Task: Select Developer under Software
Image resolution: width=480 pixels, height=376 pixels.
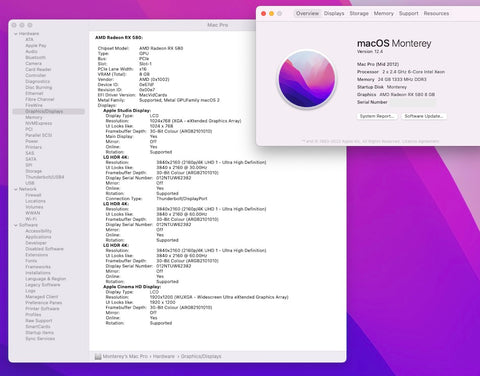Action: (36, 243)
